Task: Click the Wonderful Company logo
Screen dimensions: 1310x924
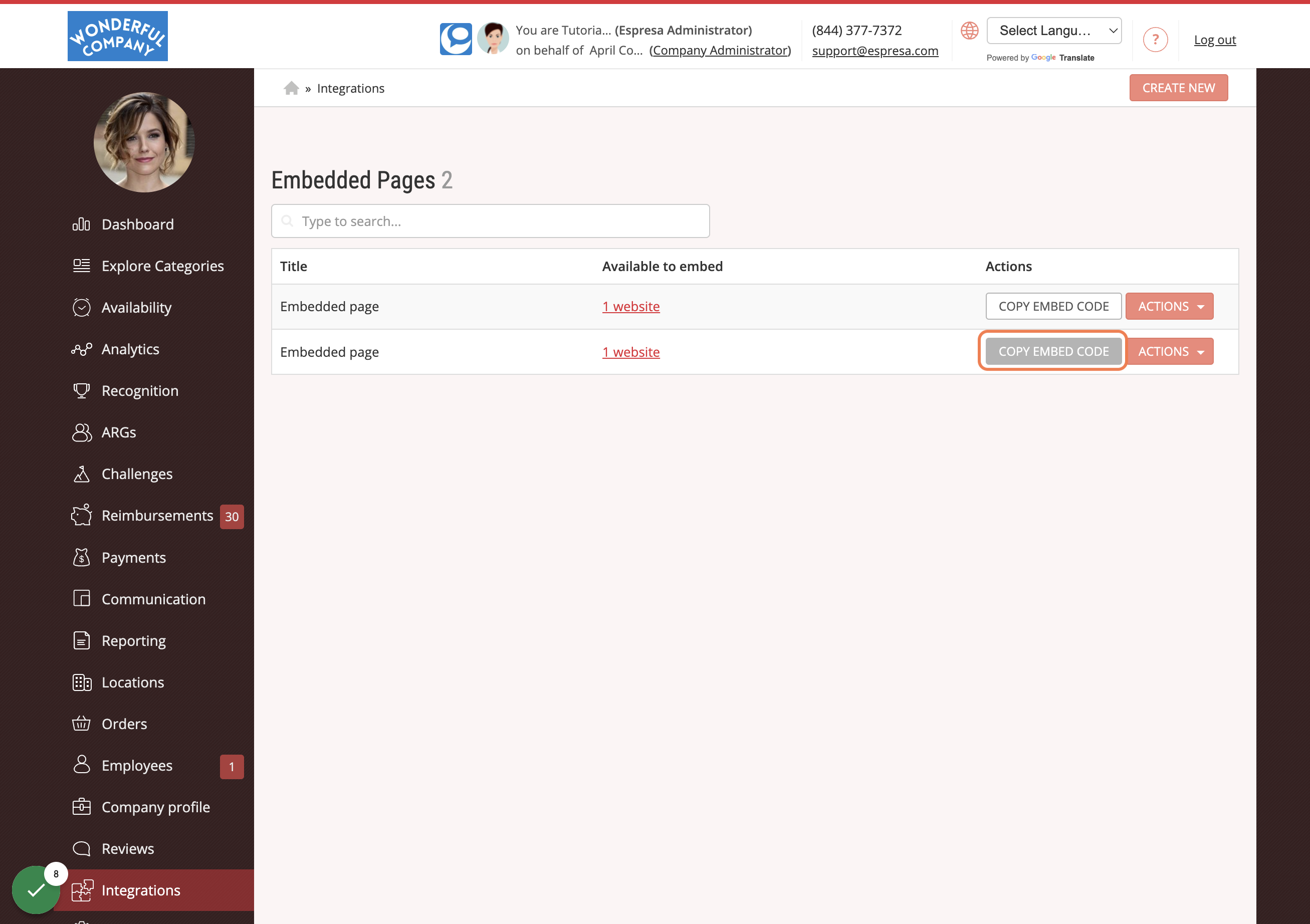Action: tap(118, 36)
